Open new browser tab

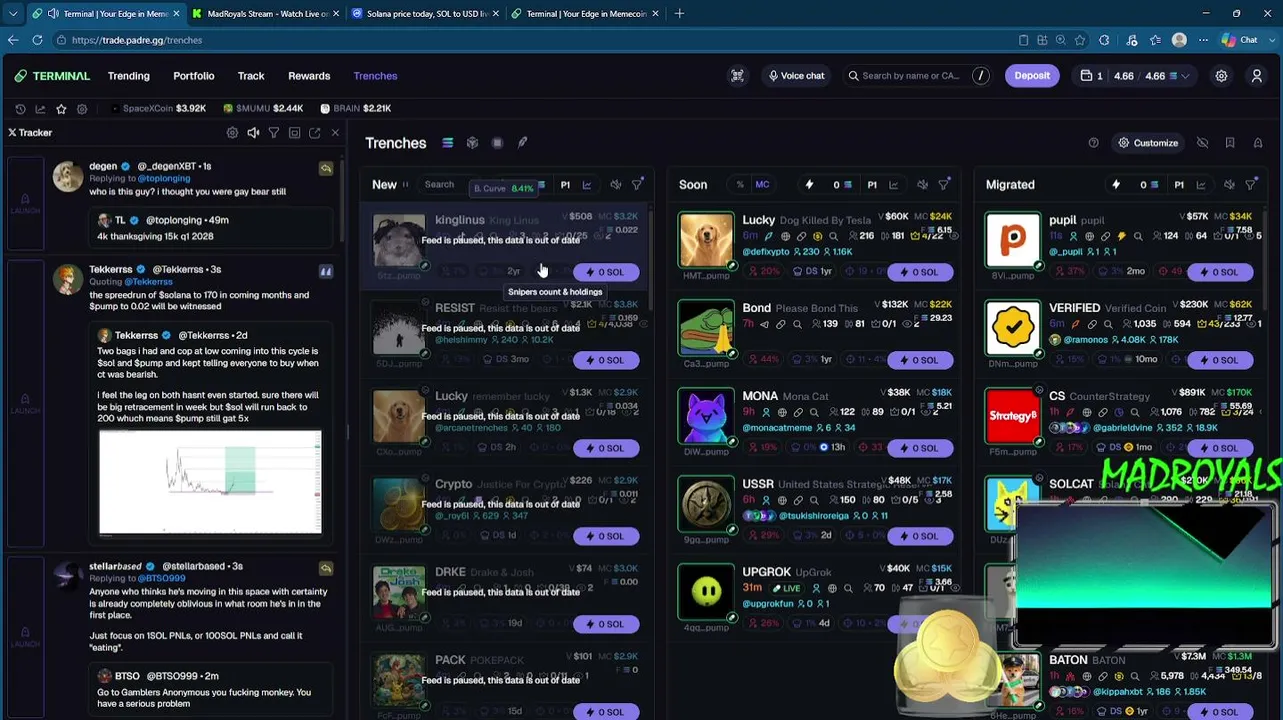coord(679,14)
